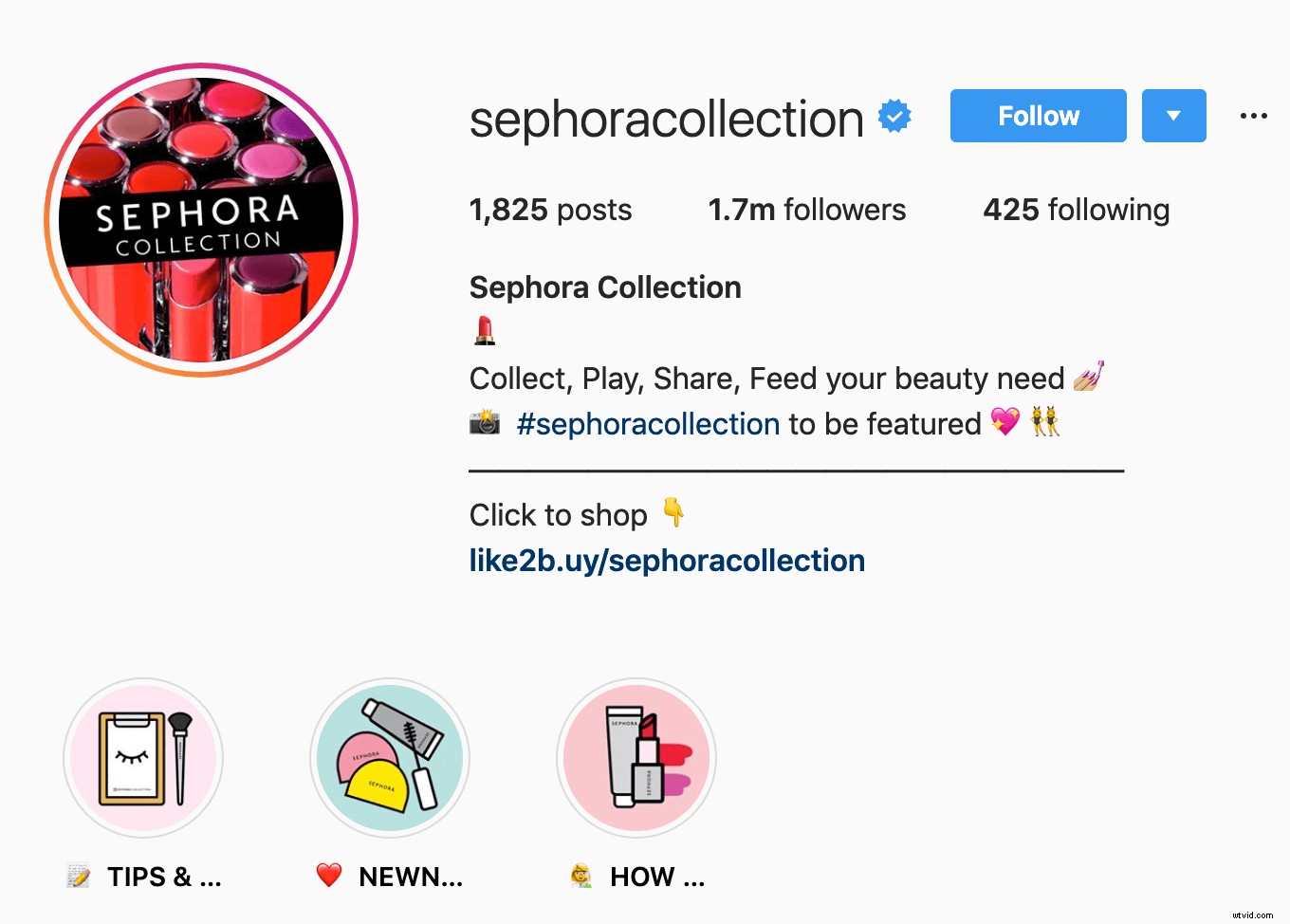Viewport: 1290px width, 924px height.
Task: Follow the sephoracollection account
Action: (x=1039, y=116)
